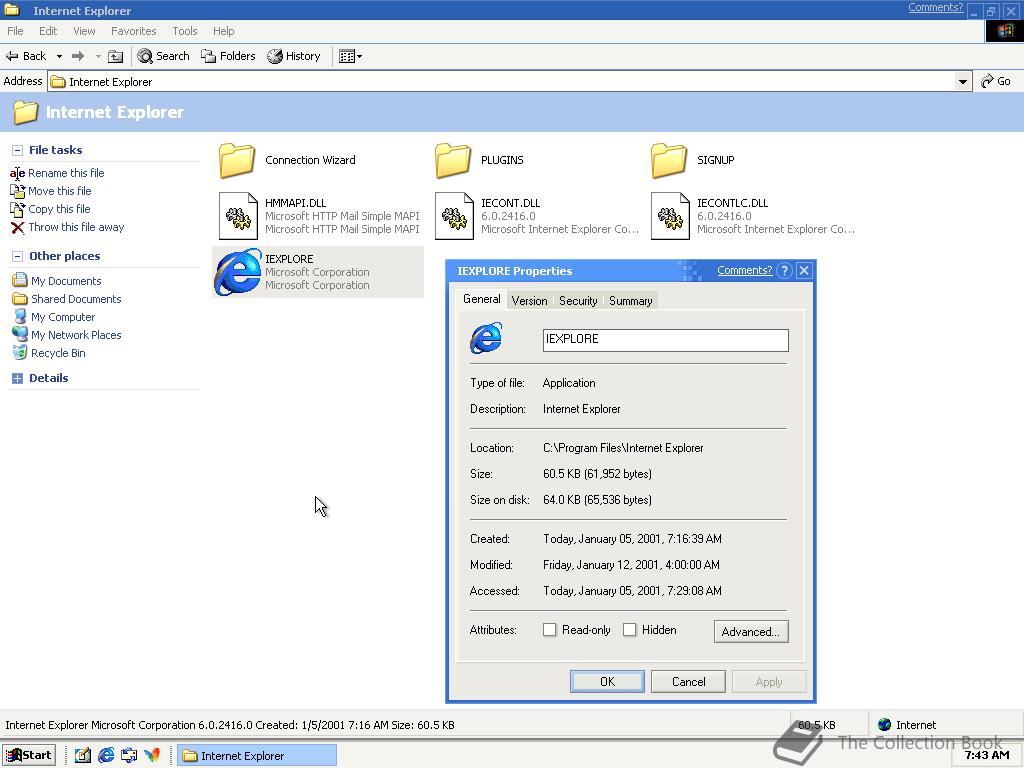
Task: Open the Views dropdown button
Action: pos(350,56)
